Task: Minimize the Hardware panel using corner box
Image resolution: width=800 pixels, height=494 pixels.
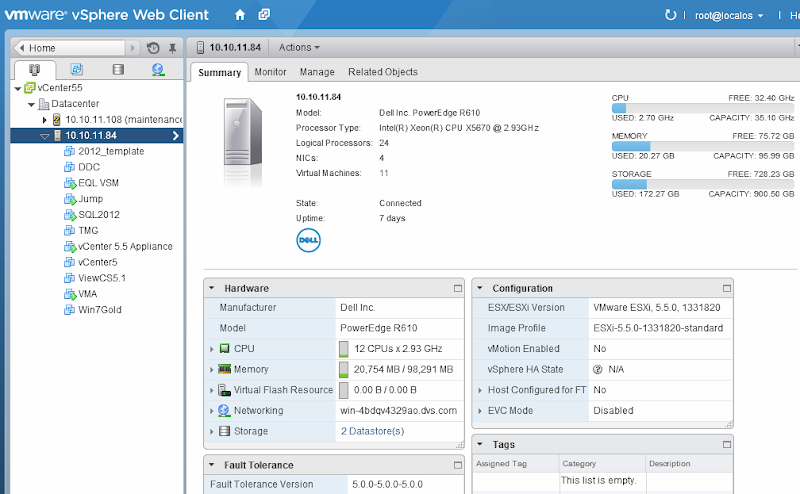Action: coord(457,288)
